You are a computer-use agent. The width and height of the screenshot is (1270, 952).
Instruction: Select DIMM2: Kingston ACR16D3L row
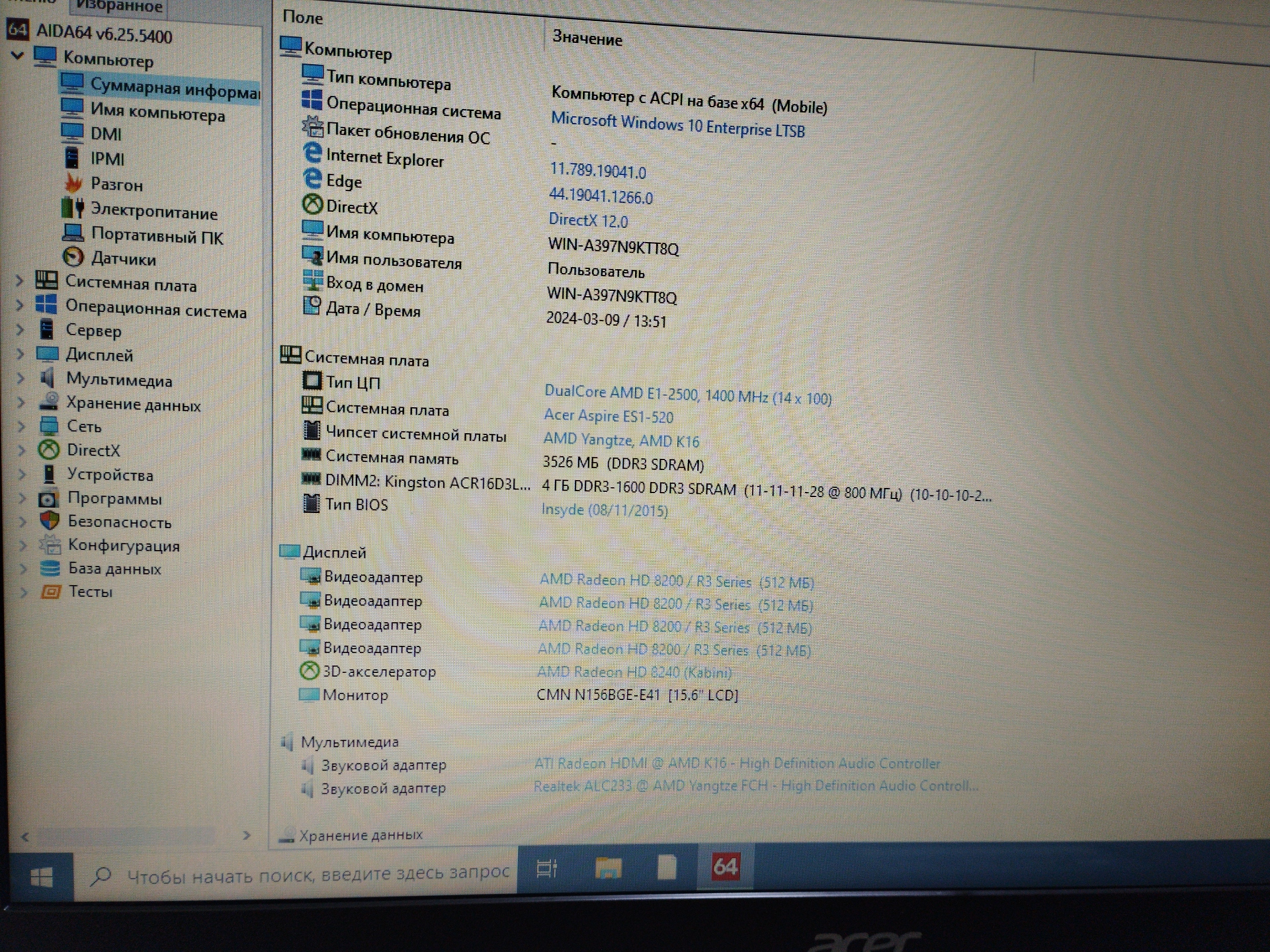(646, 488)
